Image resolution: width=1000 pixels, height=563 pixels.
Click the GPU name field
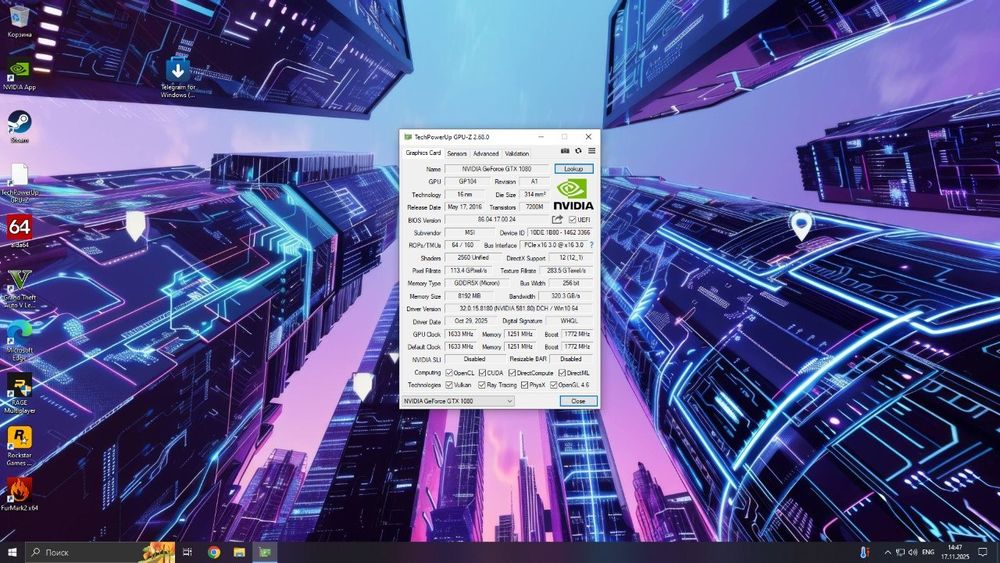tap(497, 169)
